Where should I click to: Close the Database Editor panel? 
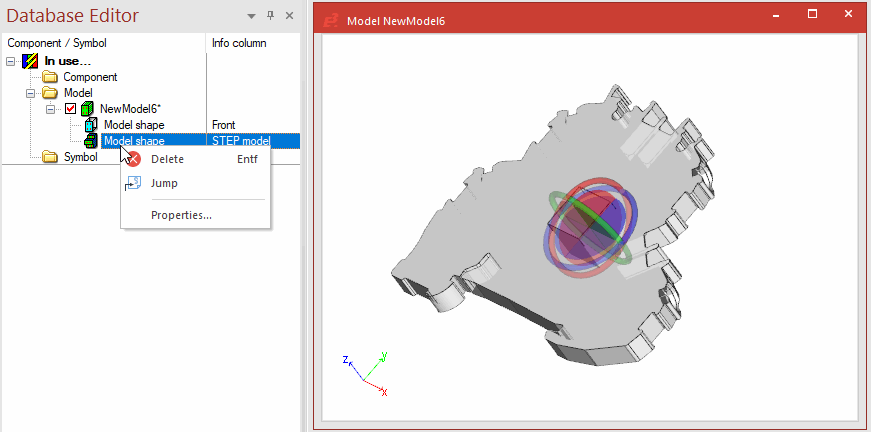pos(289,16)
